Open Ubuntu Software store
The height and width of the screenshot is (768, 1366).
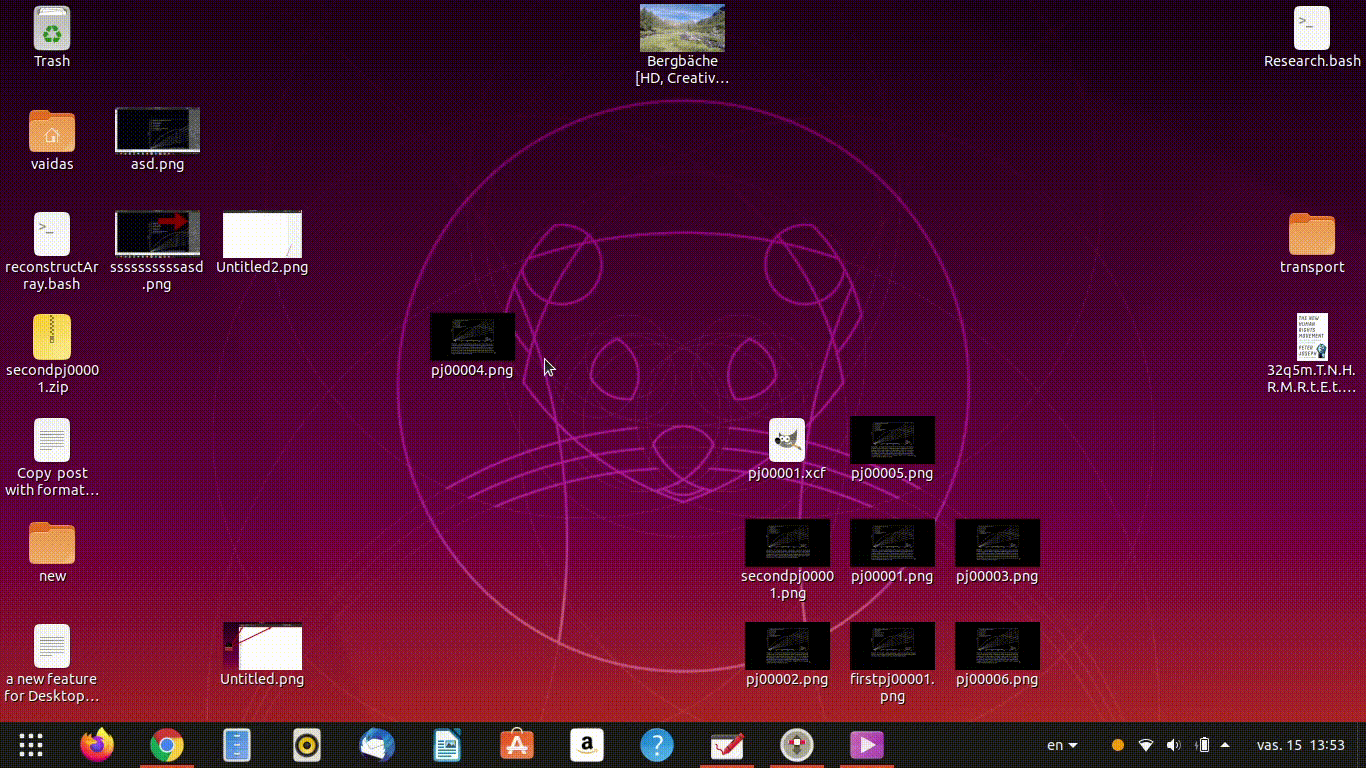[517, 745]
